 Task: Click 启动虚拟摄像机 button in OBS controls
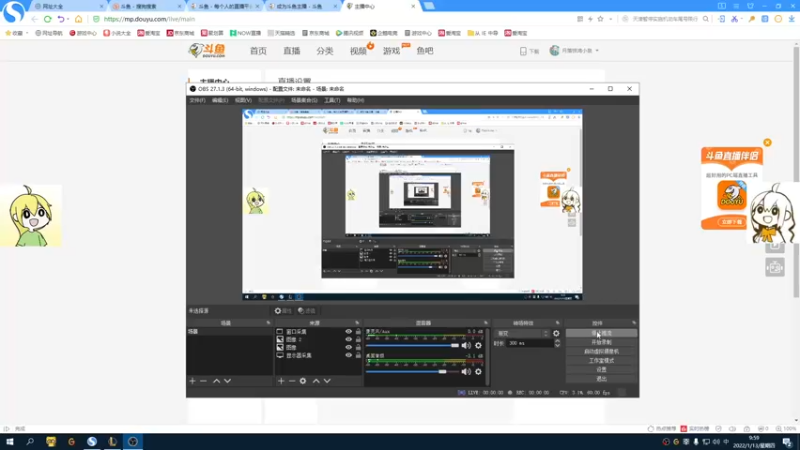[601, 352]
